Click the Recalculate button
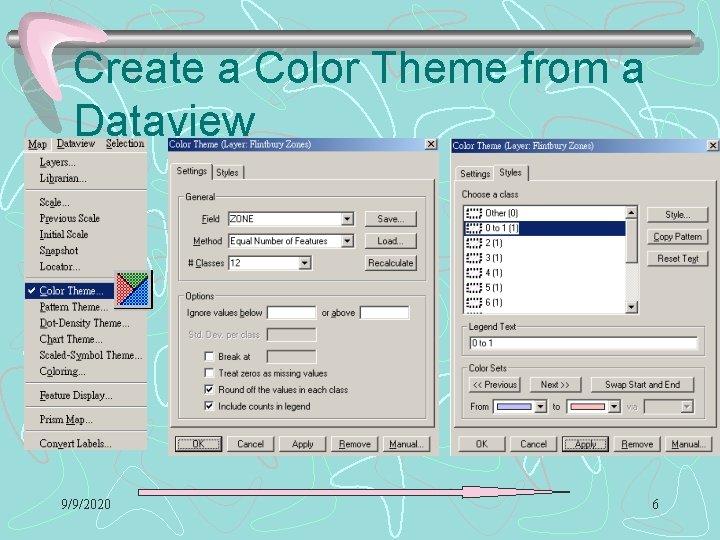The width and height of the screenshot is (720, 540). (x=391, y=263)
